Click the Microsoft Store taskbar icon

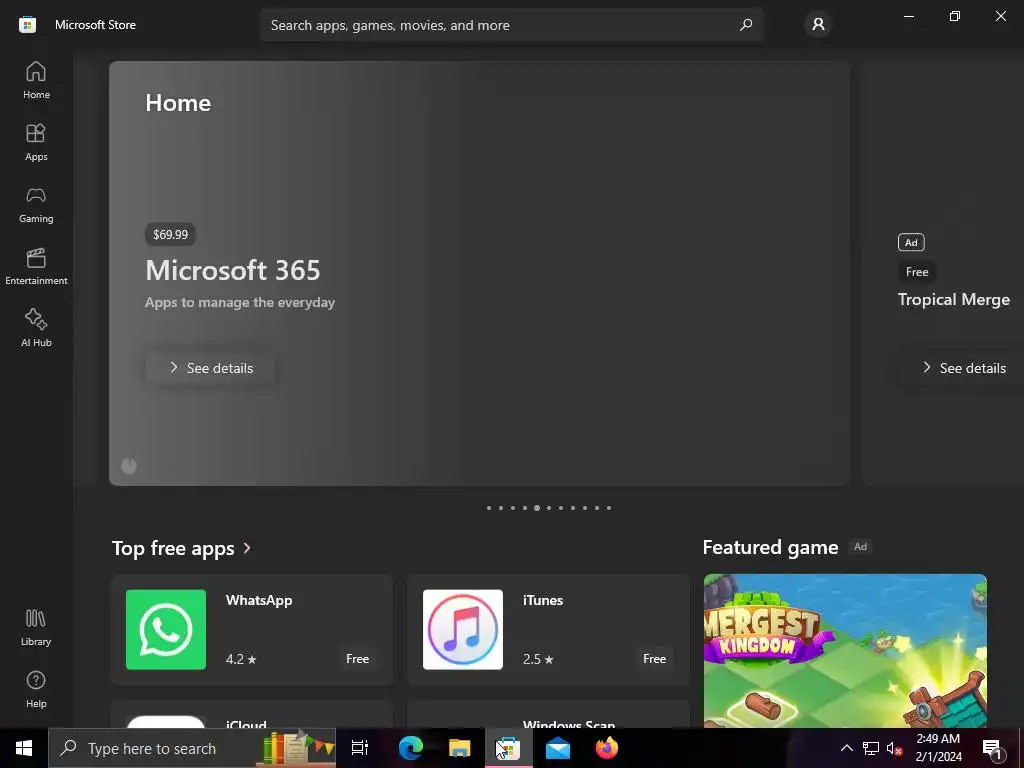coord(508,748)
